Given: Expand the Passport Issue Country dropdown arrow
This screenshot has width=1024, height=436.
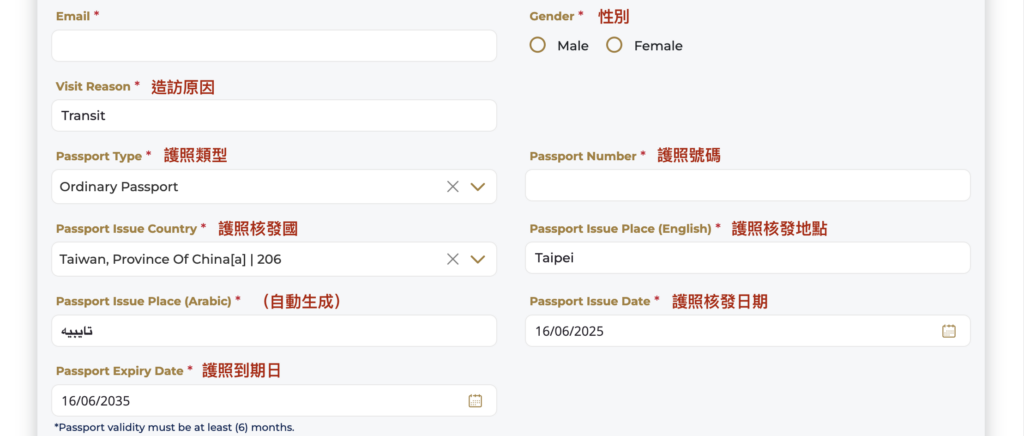Looking at the screenshot, I should click(477, 259).
